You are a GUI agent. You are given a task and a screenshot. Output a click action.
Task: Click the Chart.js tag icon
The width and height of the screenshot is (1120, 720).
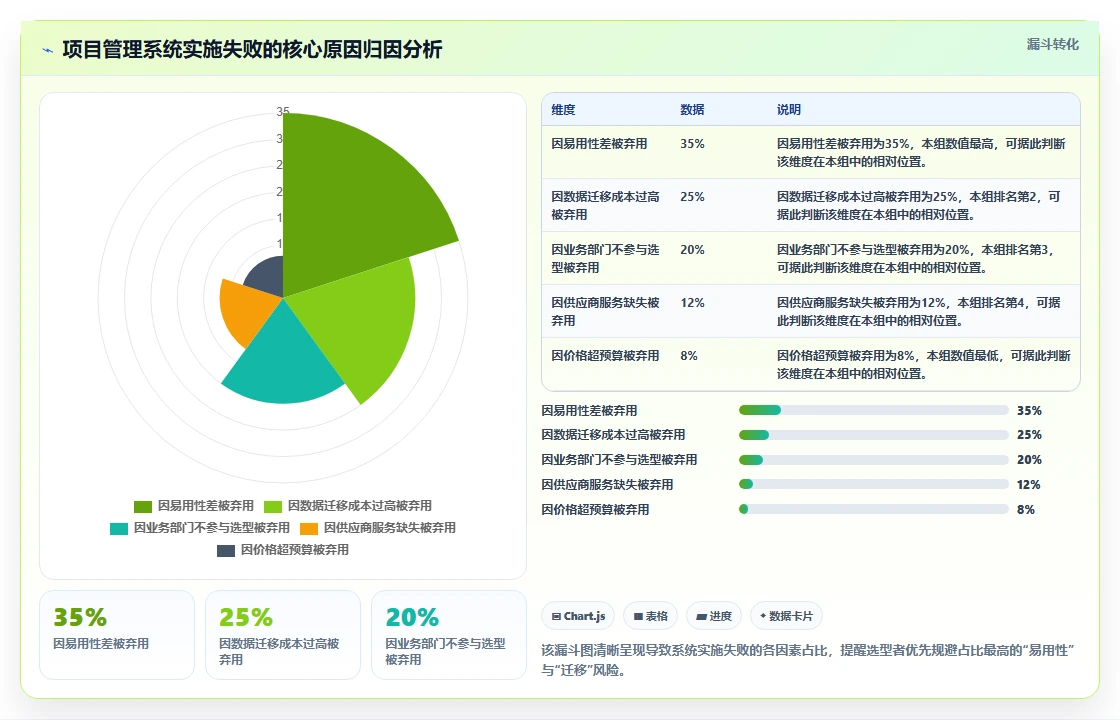point(556,616)
